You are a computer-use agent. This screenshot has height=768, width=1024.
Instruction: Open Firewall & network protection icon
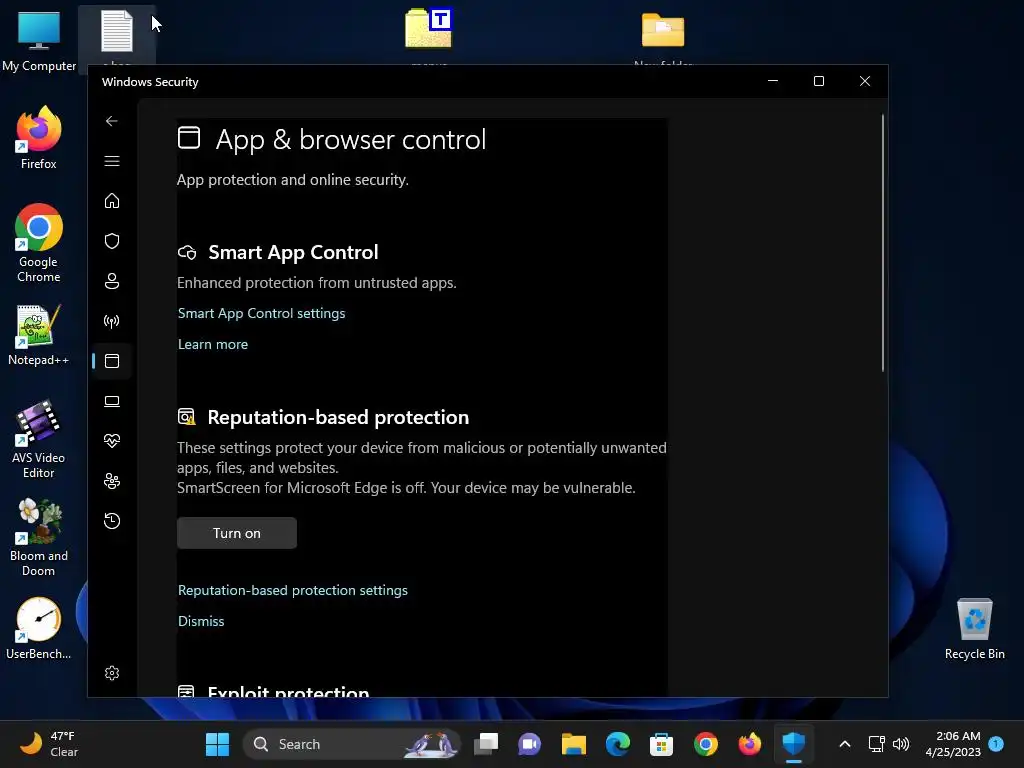point(112,321)
